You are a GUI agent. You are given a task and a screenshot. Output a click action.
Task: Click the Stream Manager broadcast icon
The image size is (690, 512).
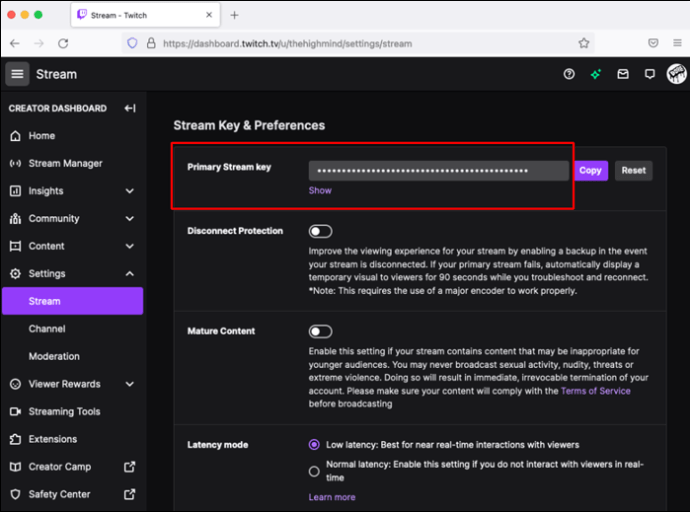15,164
